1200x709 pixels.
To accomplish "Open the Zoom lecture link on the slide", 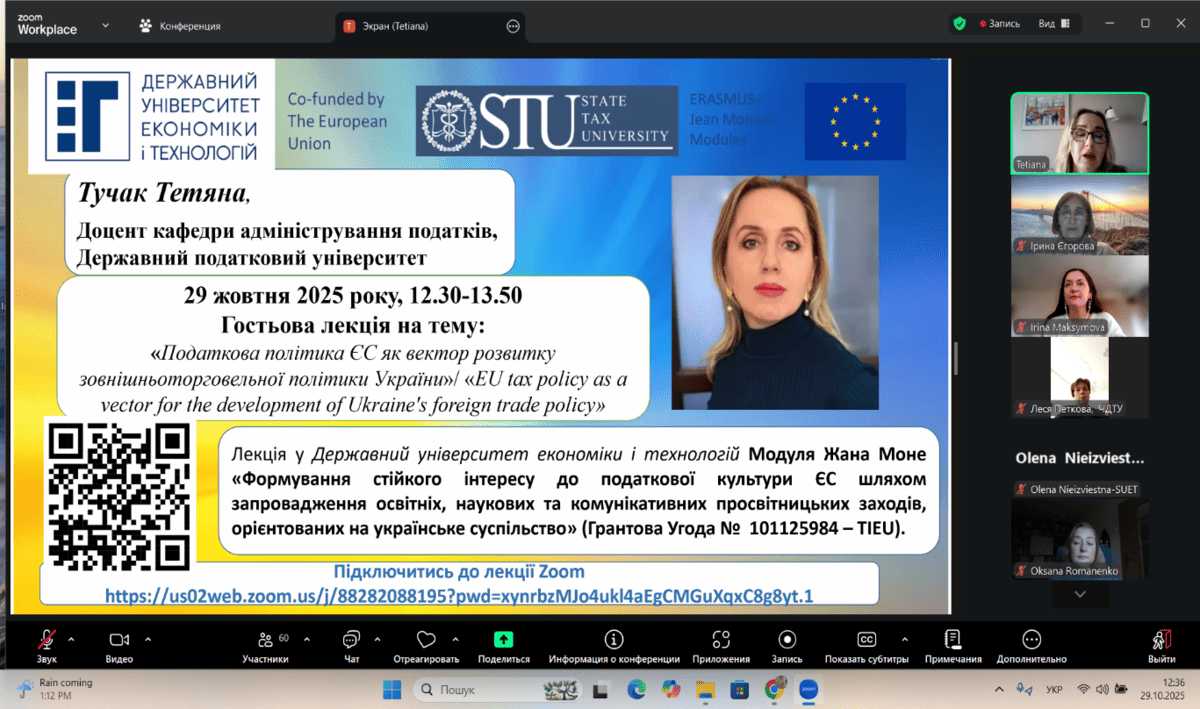I will tap(459, 596).
